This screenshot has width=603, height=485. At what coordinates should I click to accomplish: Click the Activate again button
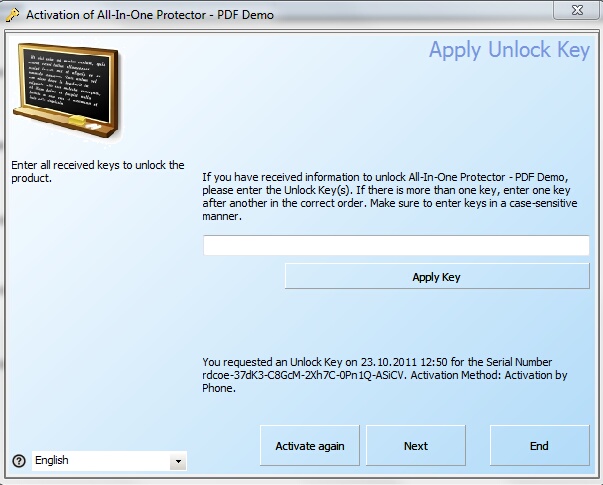tap(310, 446)
